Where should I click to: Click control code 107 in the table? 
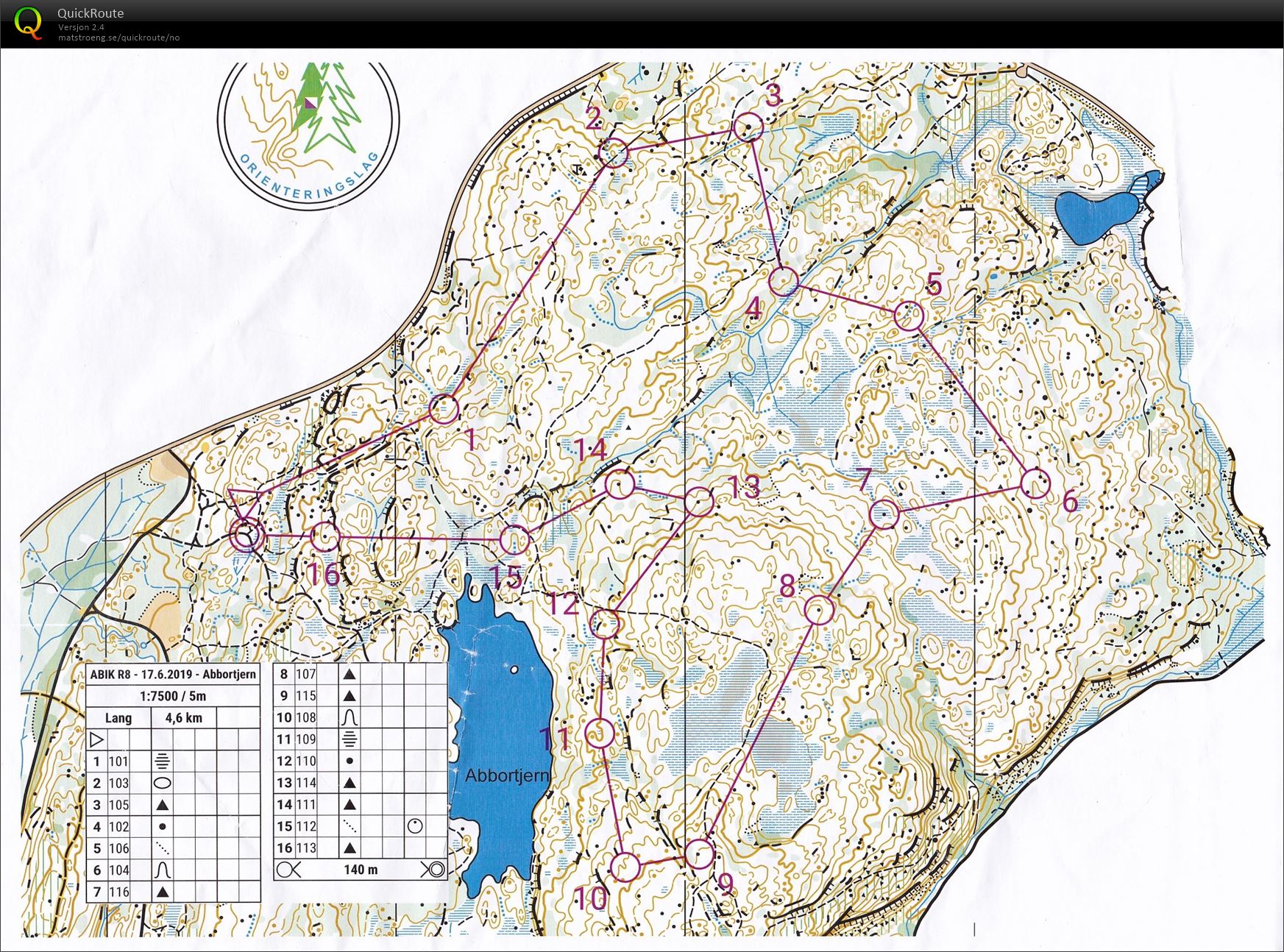coord(306,673)
